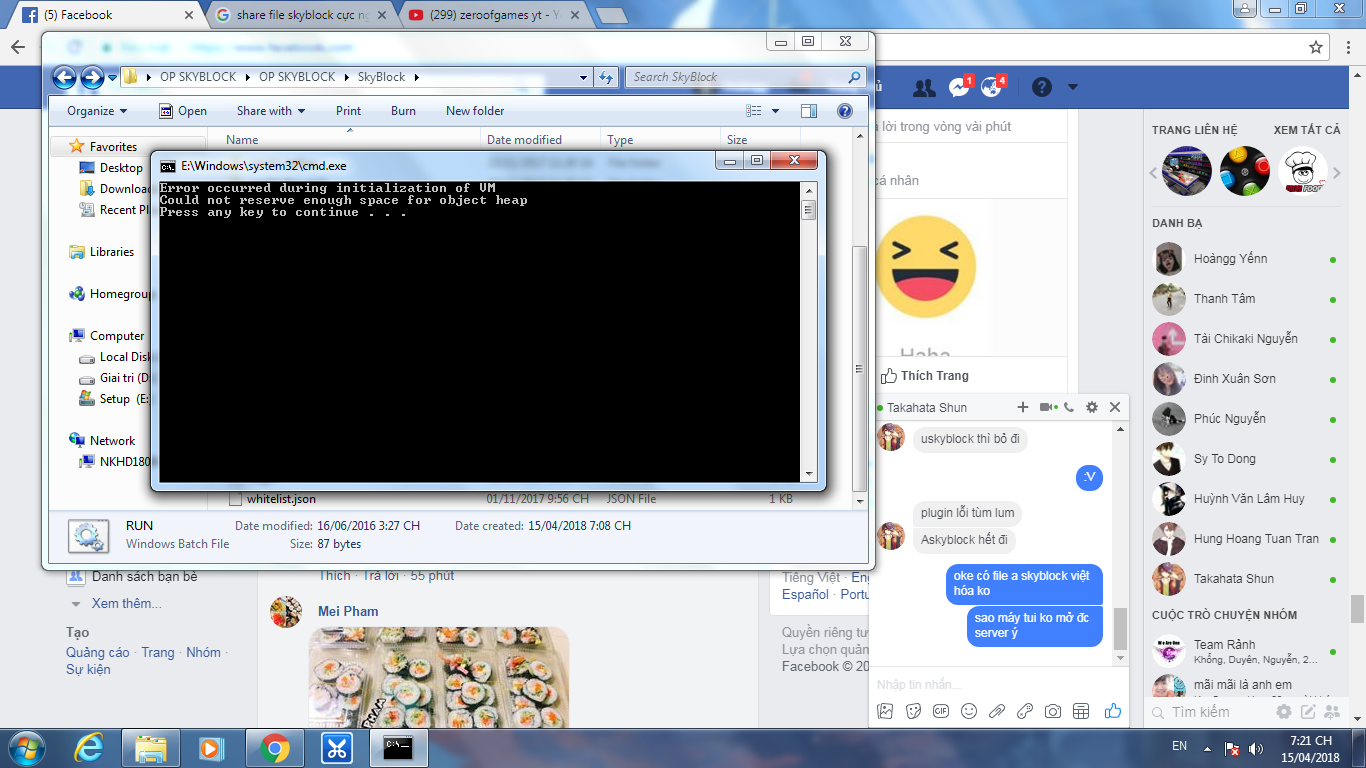Start a video call with Takahata Shun

(1047, 407)
